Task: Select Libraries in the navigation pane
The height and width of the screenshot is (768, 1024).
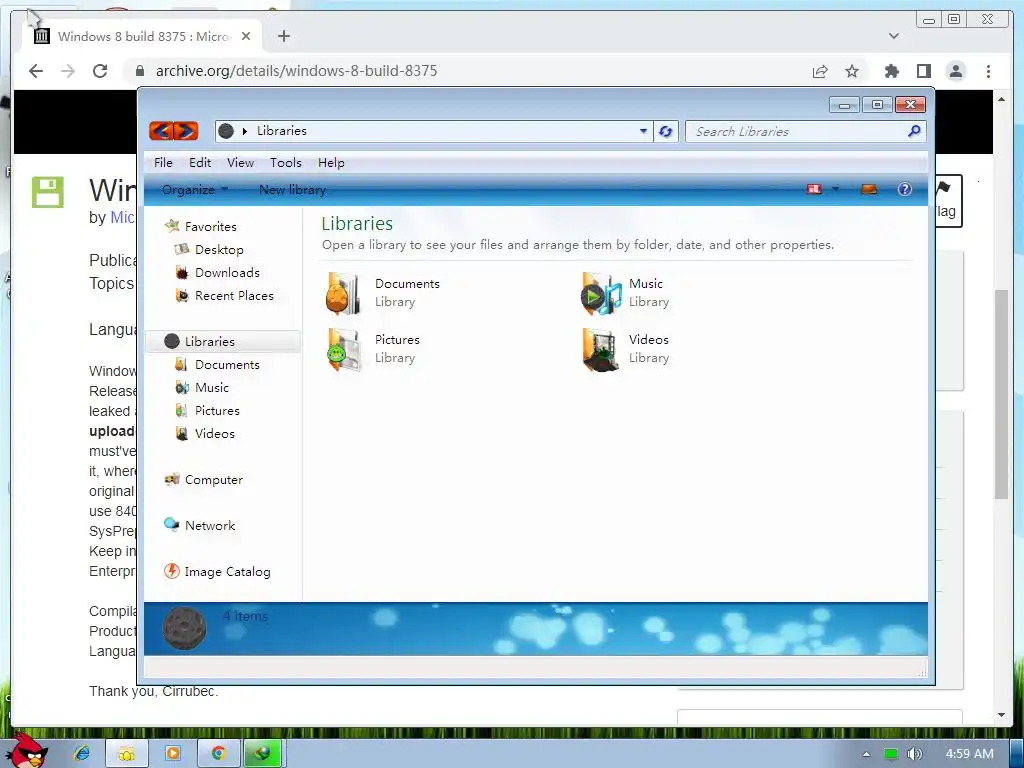Action: click(222, 342)
